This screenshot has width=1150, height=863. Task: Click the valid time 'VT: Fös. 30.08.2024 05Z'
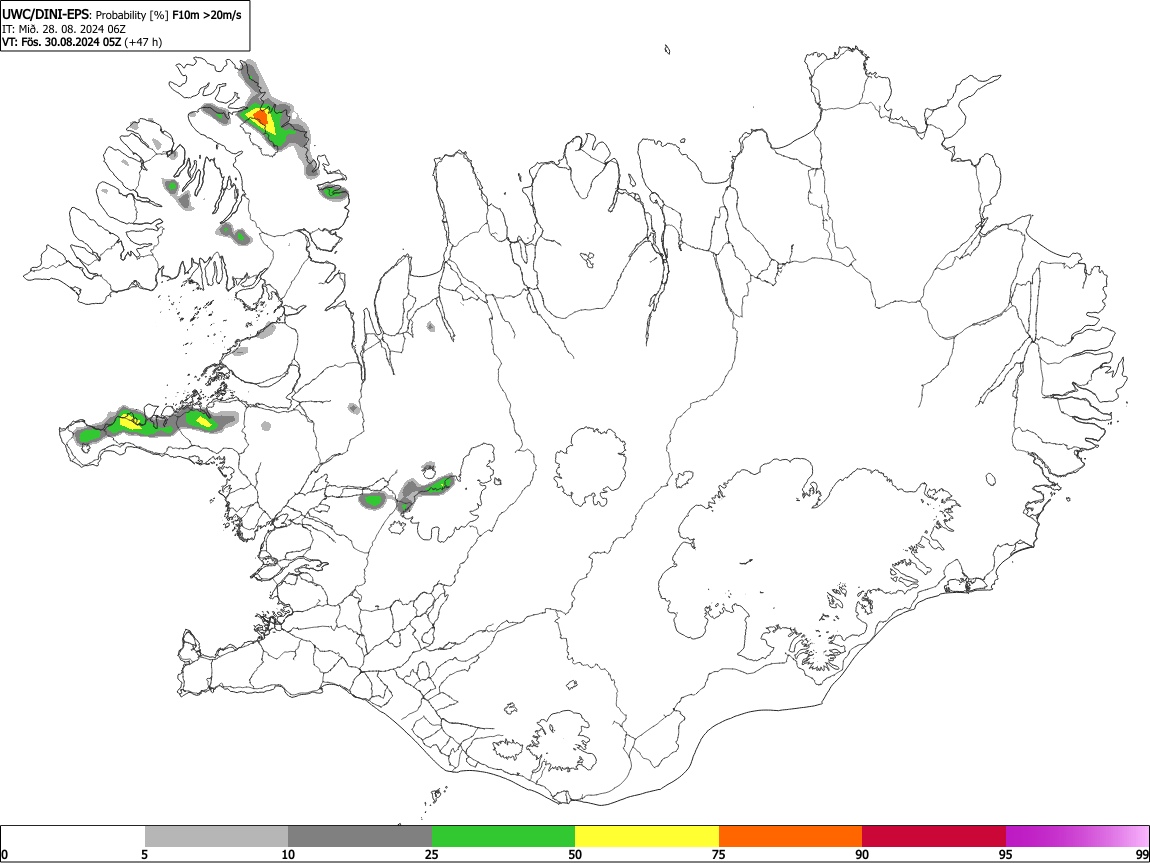point(62,42)
